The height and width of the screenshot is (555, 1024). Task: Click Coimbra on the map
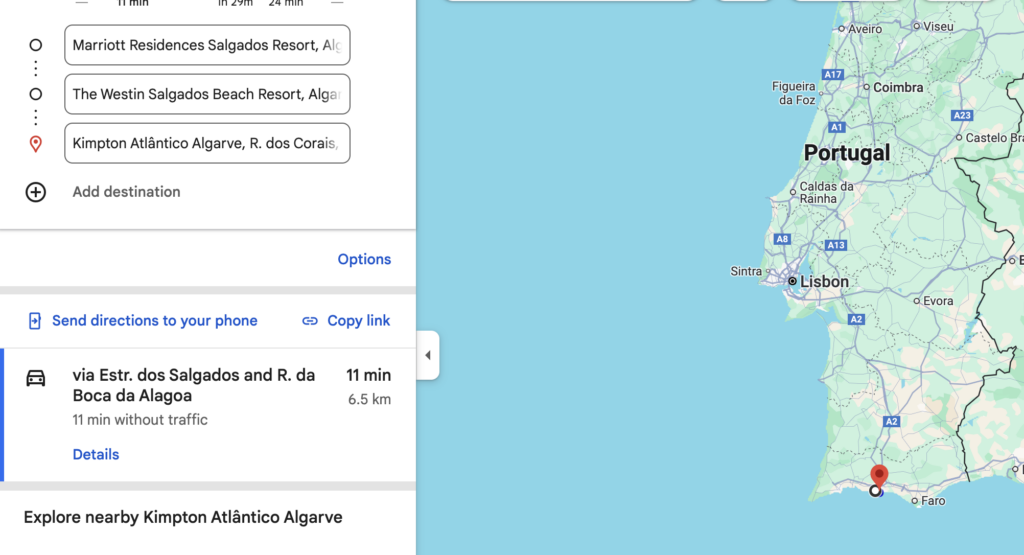tap(898, 87)
